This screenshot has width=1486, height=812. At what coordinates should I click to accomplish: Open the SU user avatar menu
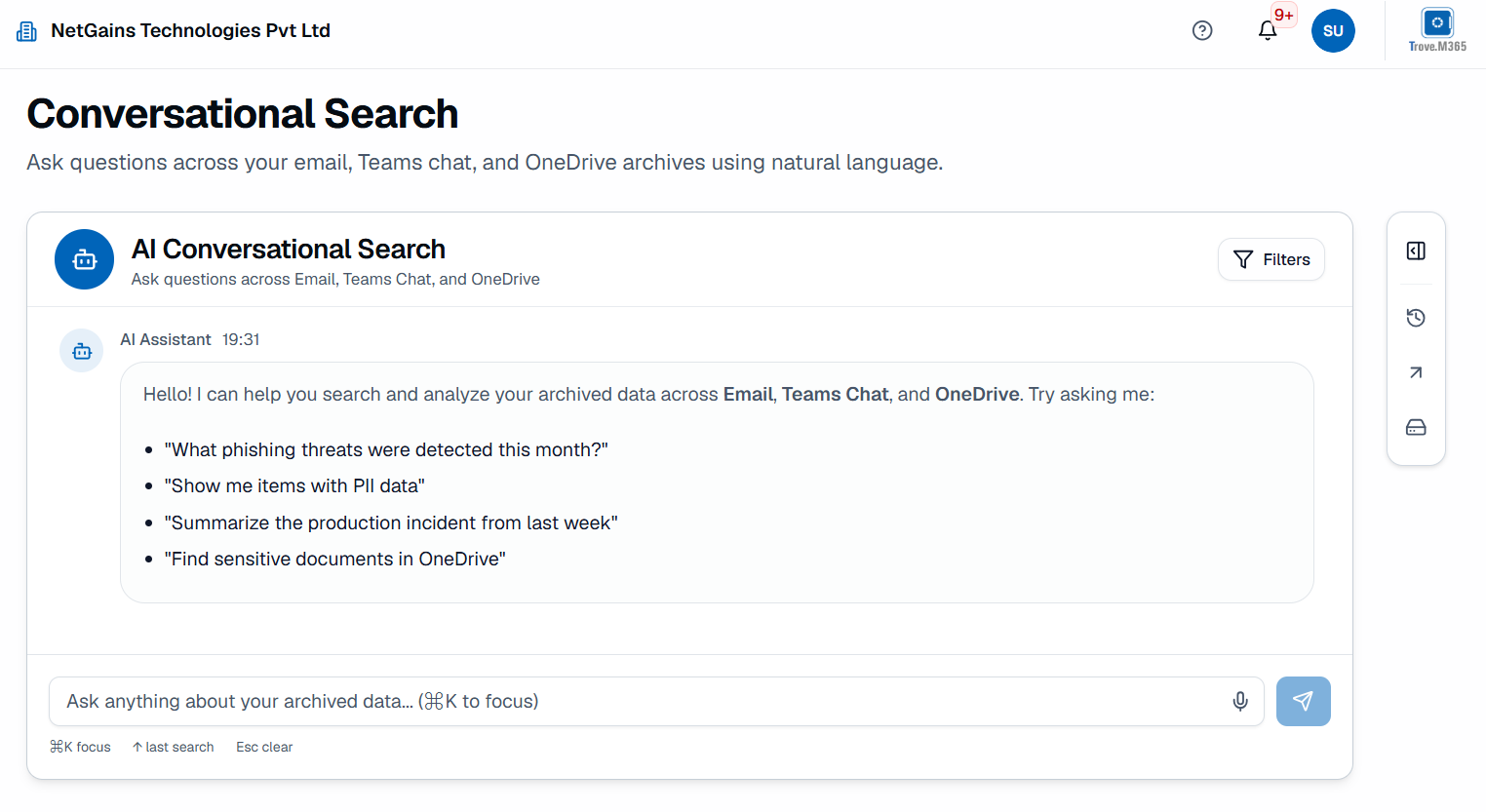1333,31
